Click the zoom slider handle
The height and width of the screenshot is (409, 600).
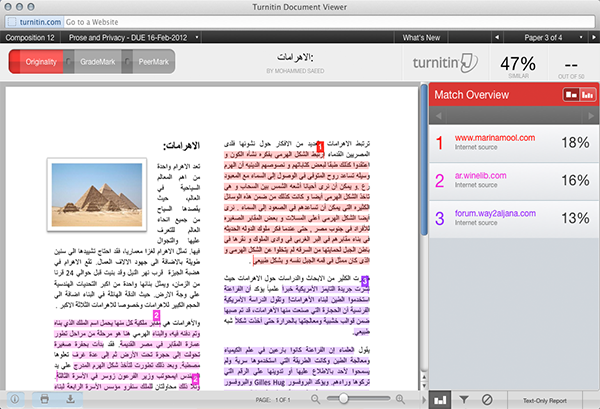(x=343, y=399)
